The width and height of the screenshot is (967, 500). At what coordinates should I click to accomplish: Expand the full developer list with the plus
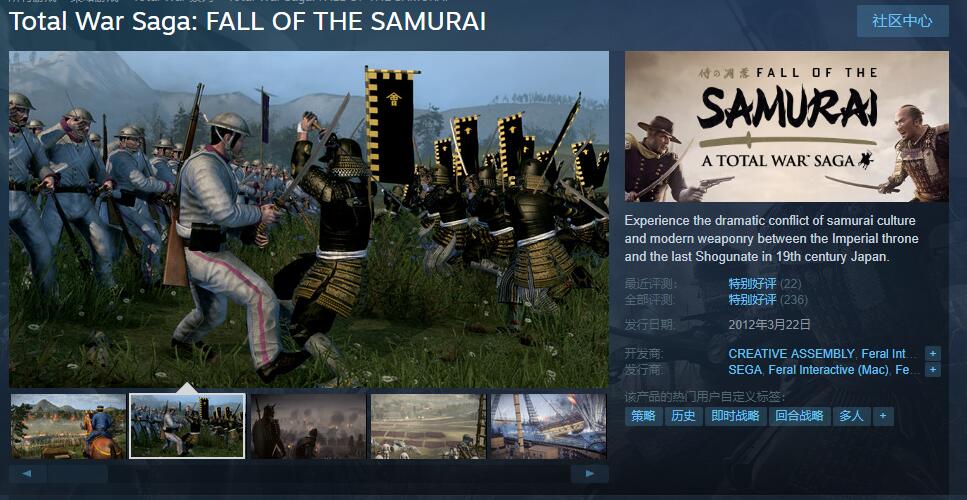coord(932,354)
